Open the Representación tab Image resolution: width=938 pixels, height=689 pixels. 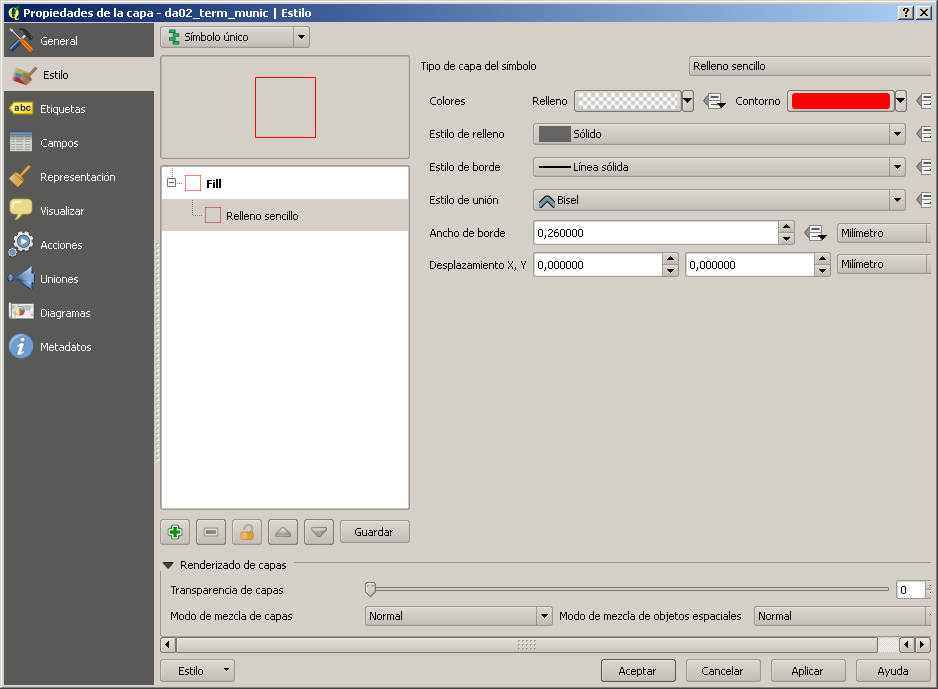tap(79, 177)
